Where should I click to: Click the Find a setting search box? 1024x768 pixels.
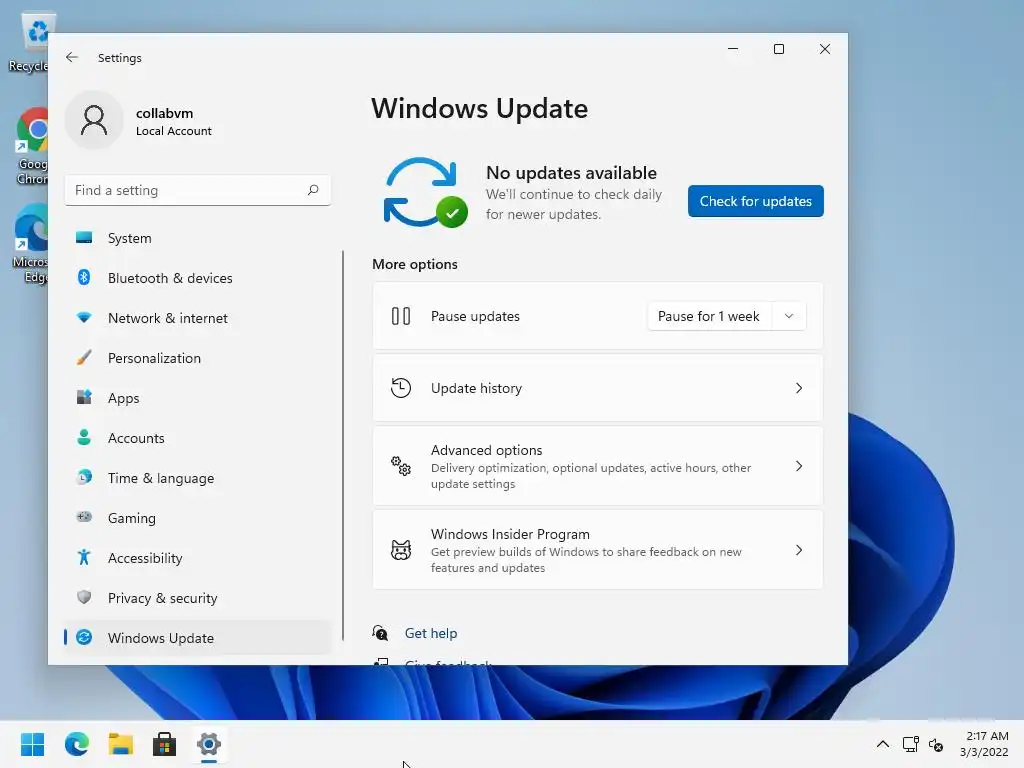pos(197,190)
